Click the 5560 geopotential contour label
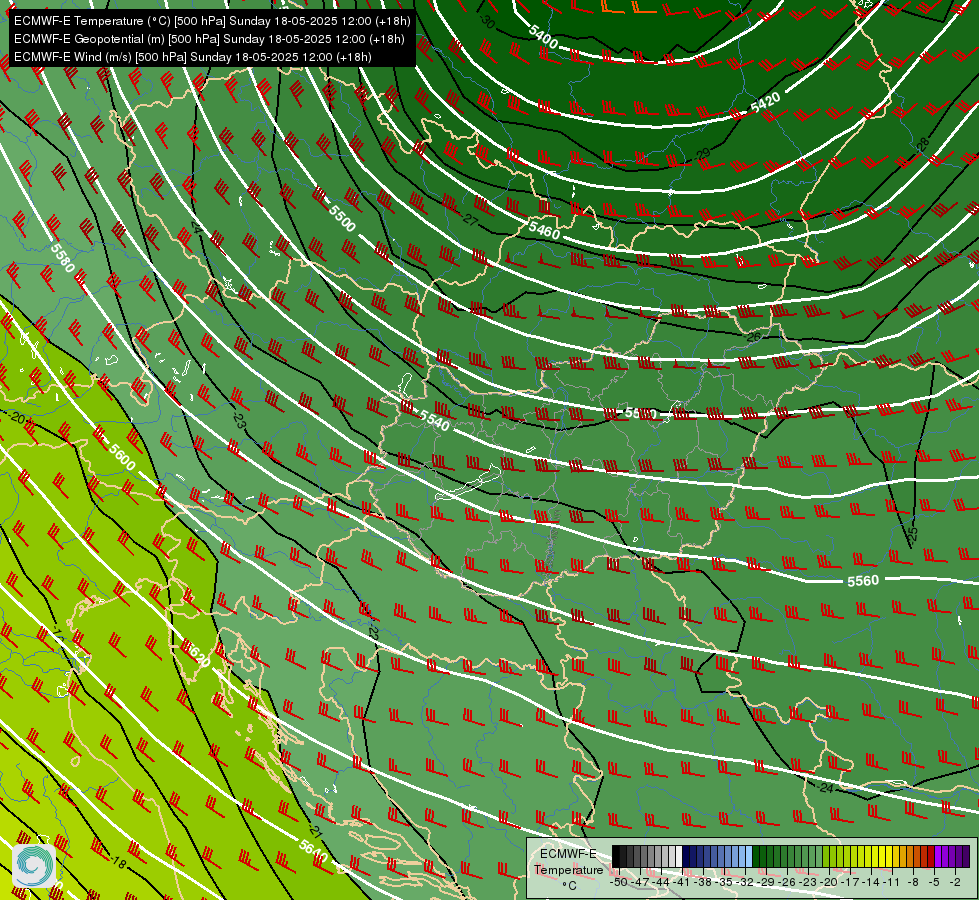This screenshot has height=900, width=979. point(863,581)
